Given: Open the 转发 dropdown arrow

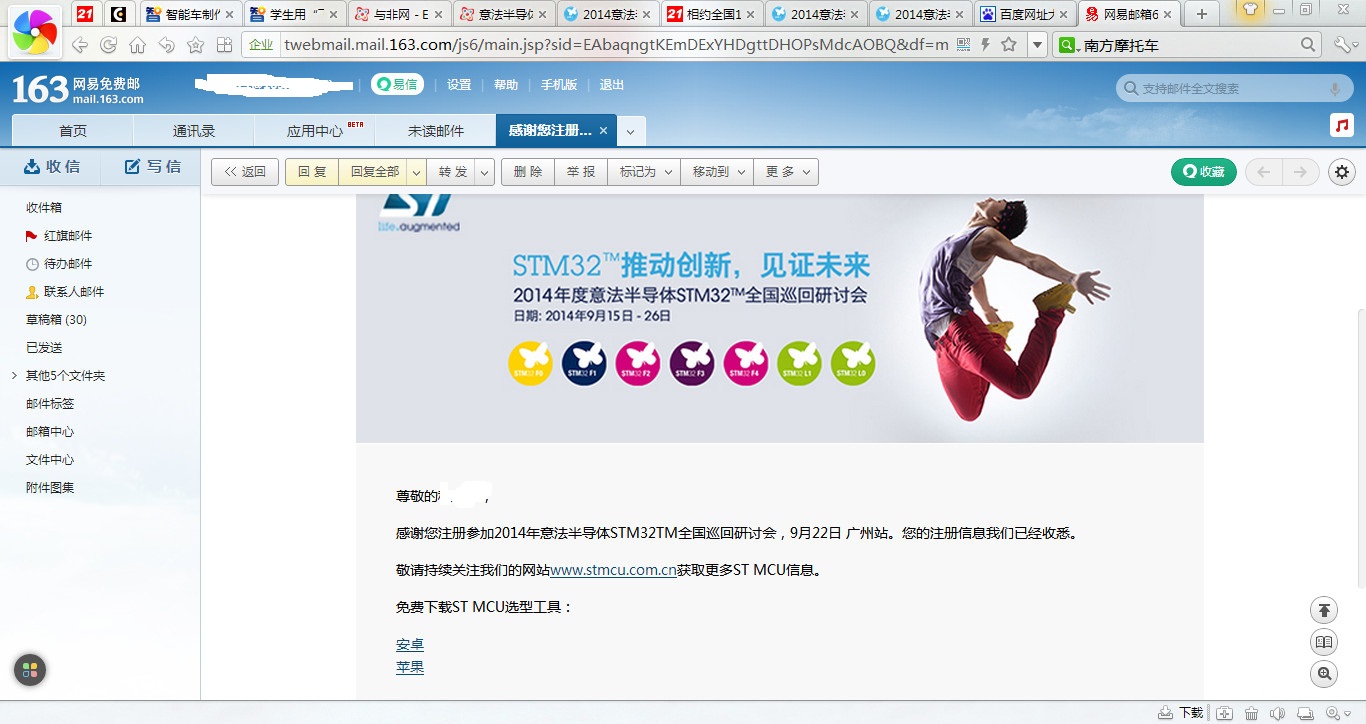Looking at the screenshot, I should (485, 172).
